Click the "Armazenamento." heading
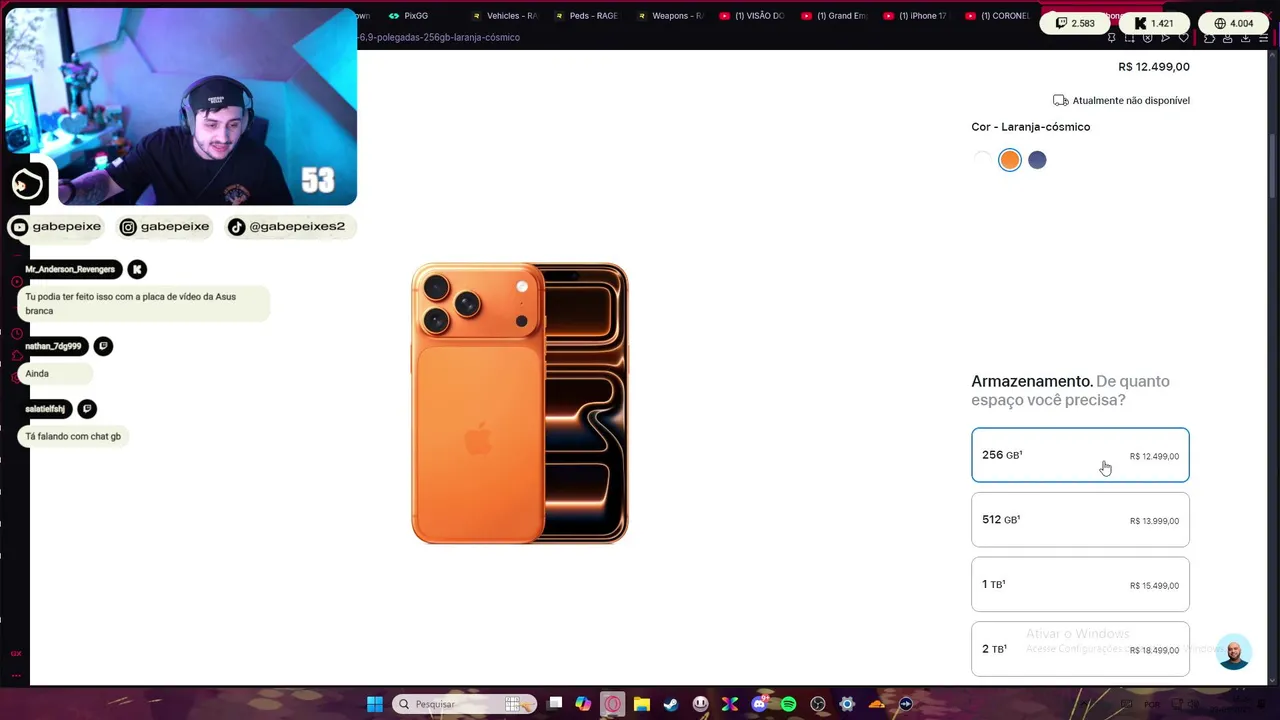 1032,381
